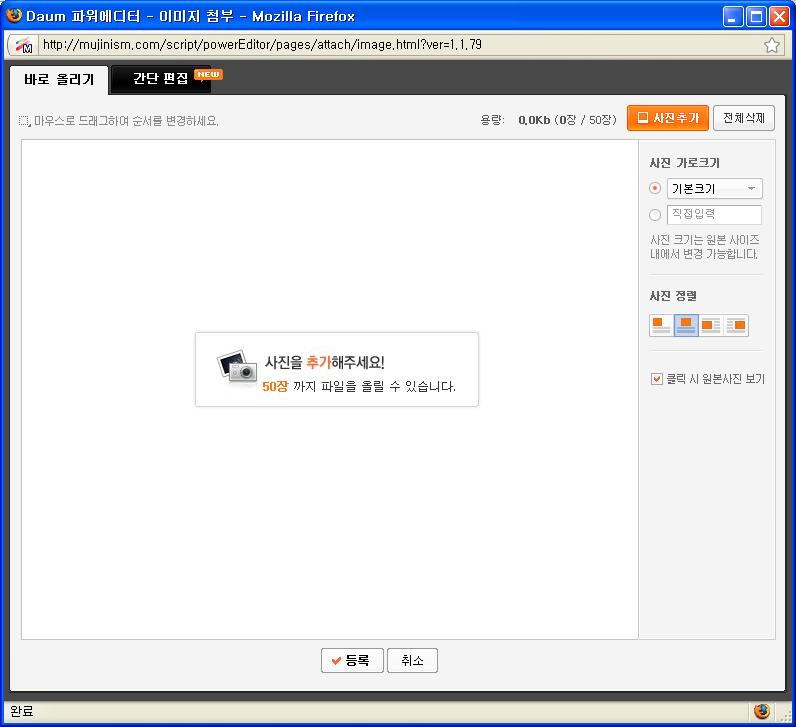The width and height of the screenshot is (796, 727).
Task: Switch to the 간단 편집 tab
Action: tap(160, 79)
